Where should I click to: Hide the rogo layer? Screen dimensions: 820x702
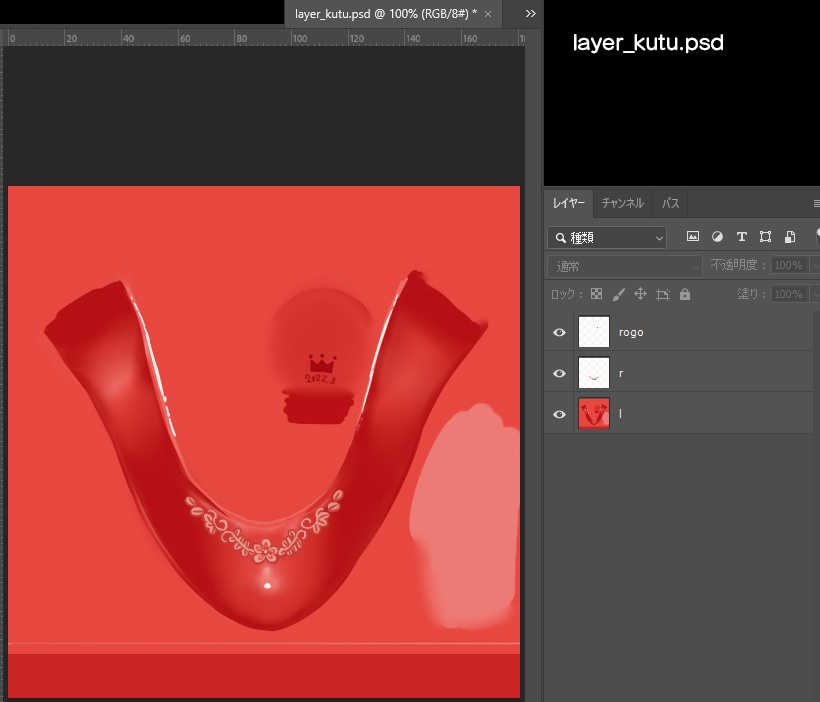pyautogui.click(x=559, y=333)
